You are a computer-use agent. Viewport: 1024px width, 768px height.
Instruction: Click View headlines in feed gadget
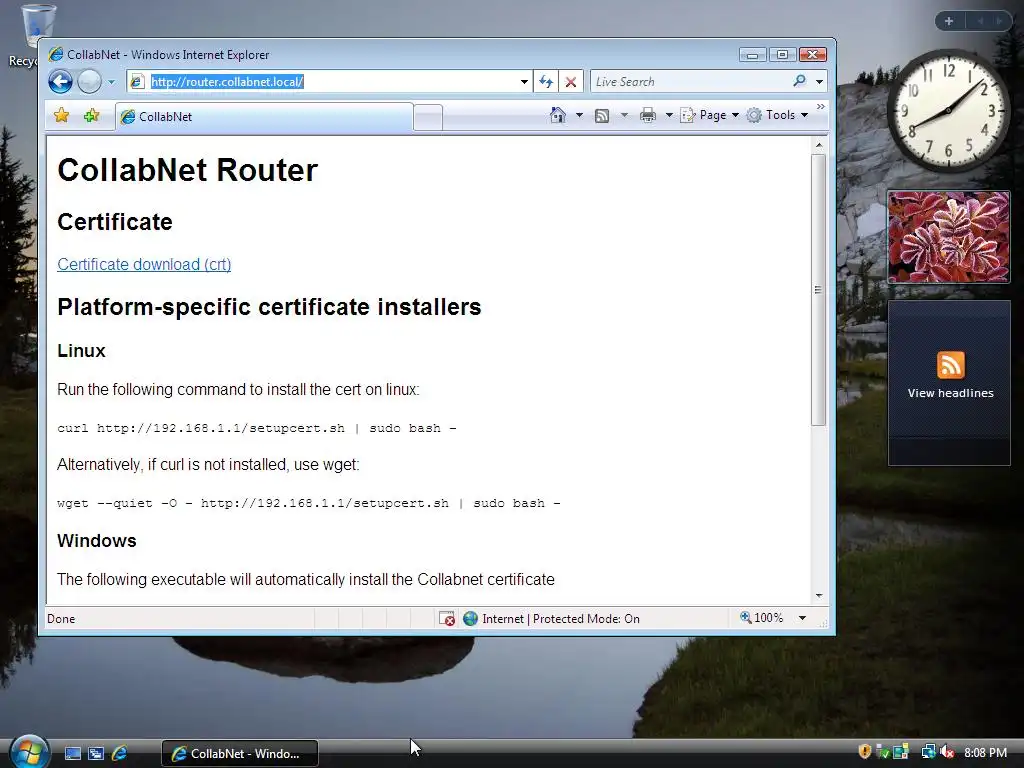(950, 393)
